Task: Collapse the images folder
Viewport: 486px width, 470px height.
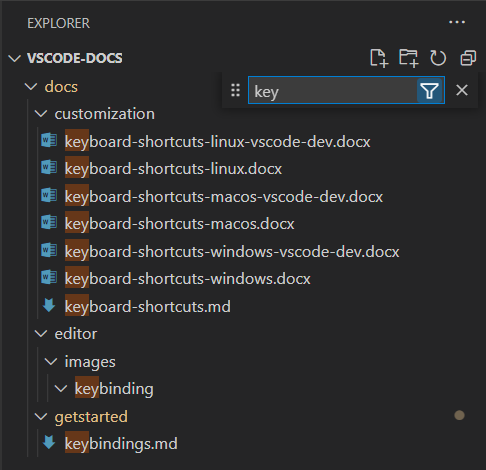Action: click(x=51, y=361)
